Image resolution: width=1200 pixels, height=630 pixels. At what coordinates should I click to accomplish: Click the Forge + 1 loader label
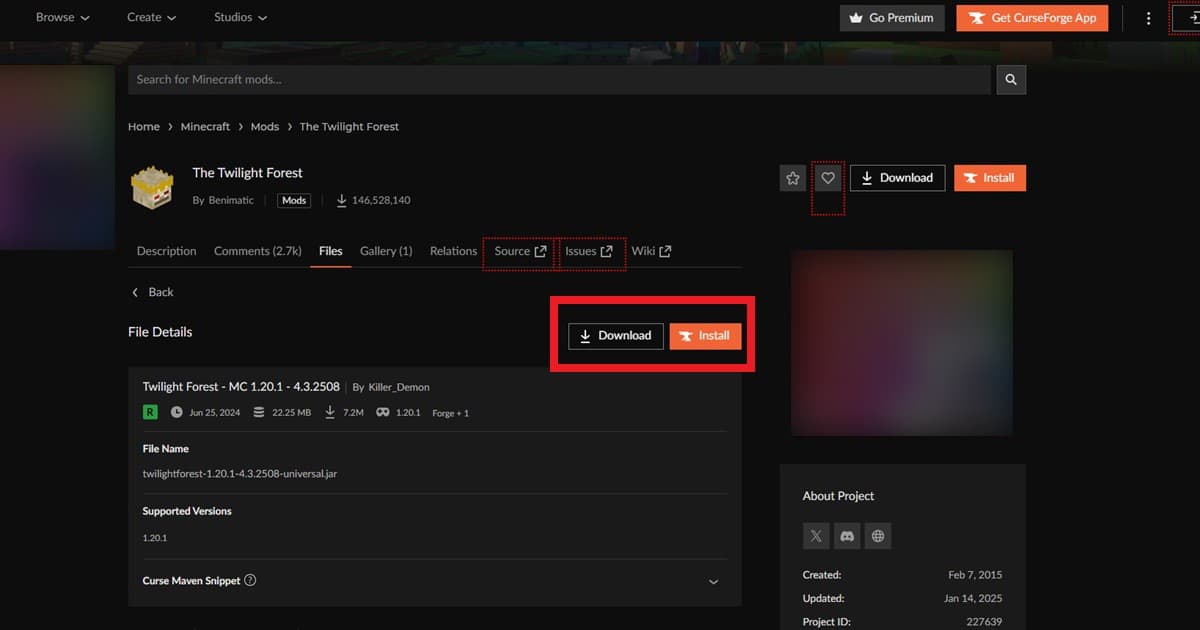tap(450, 413)
